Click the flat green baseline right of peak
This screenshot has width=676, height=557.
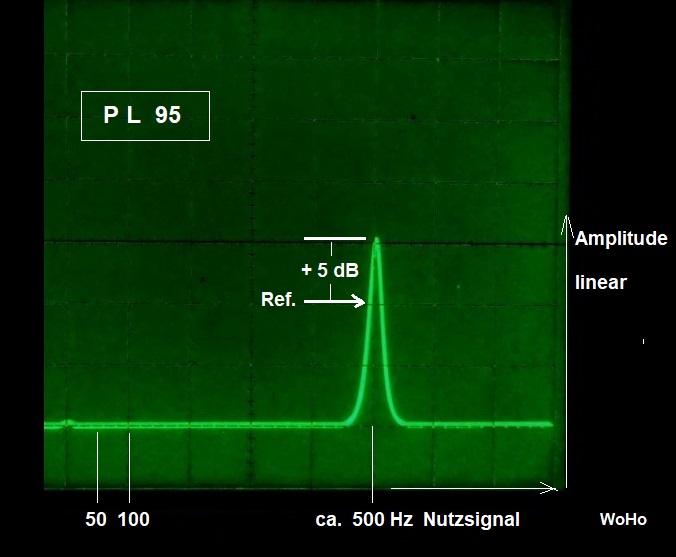click(480, 425)
